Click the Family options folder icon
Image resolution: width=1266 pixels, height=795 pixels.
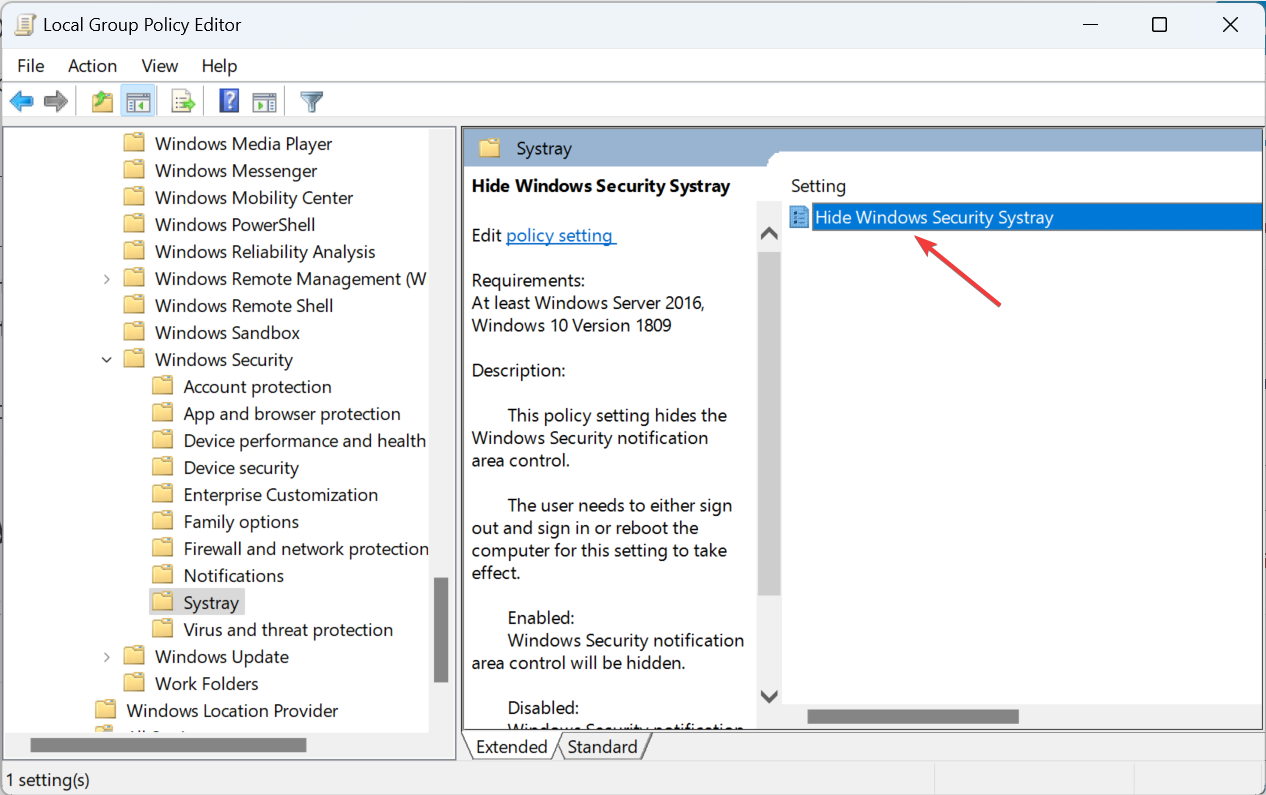pyautogui.click(x=162, y=521)
